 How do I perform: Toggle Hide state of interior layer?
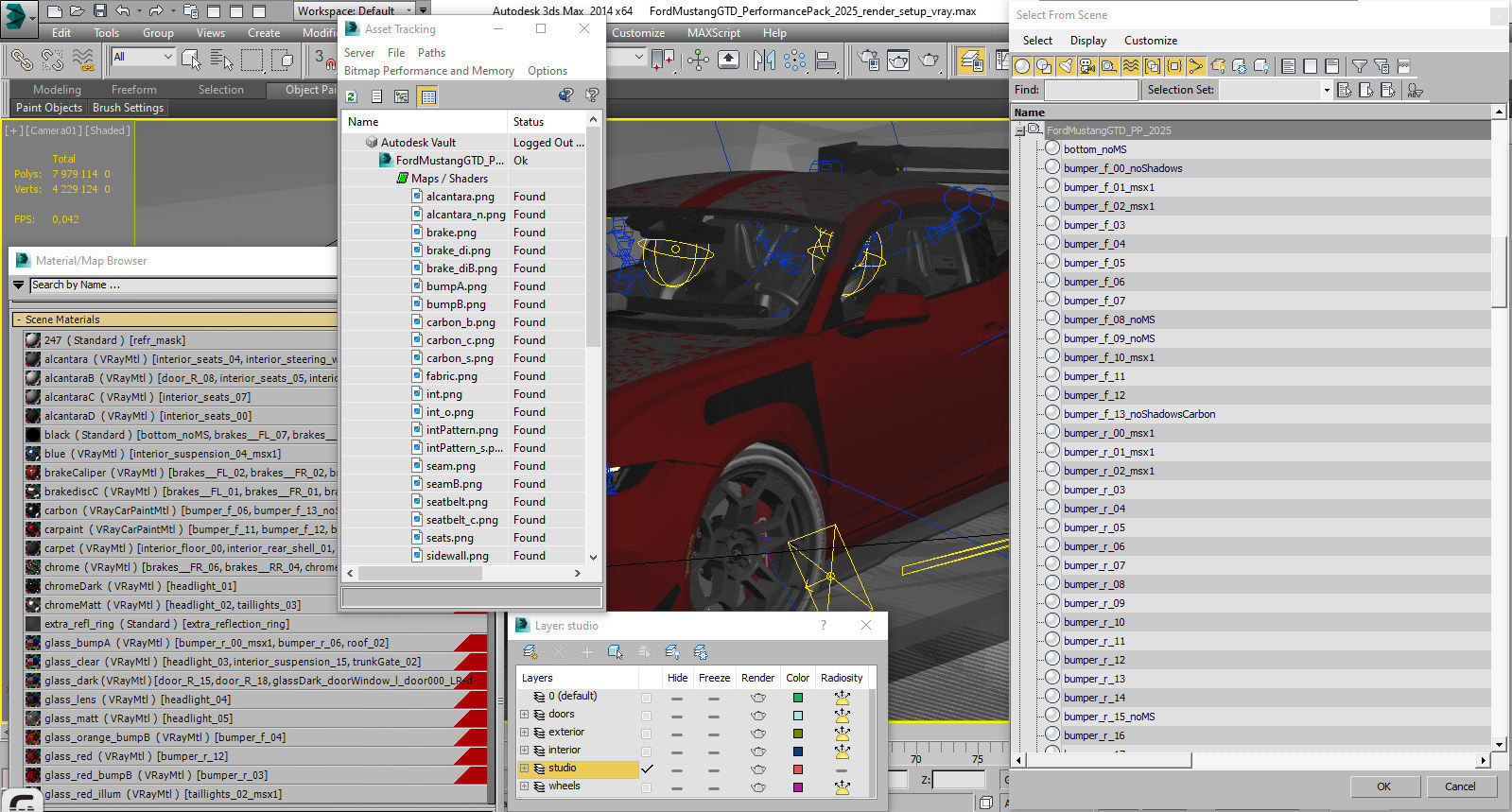click(x=677, y=752)
